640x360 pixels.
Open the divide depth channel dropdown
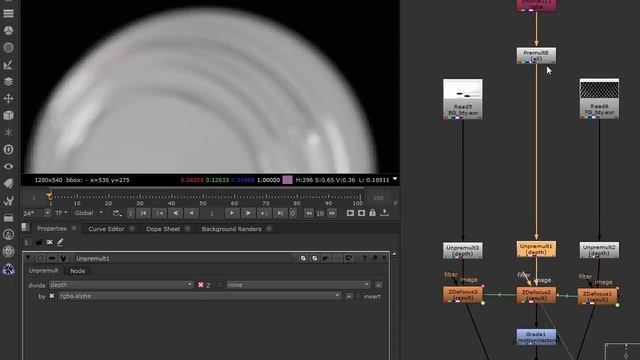(121, 284)
